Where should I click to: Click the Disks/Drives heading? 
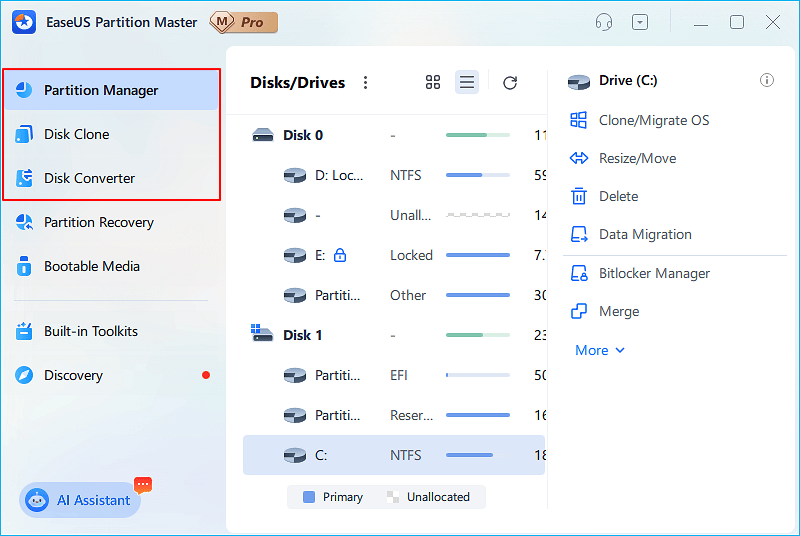[x=297, y=83]
